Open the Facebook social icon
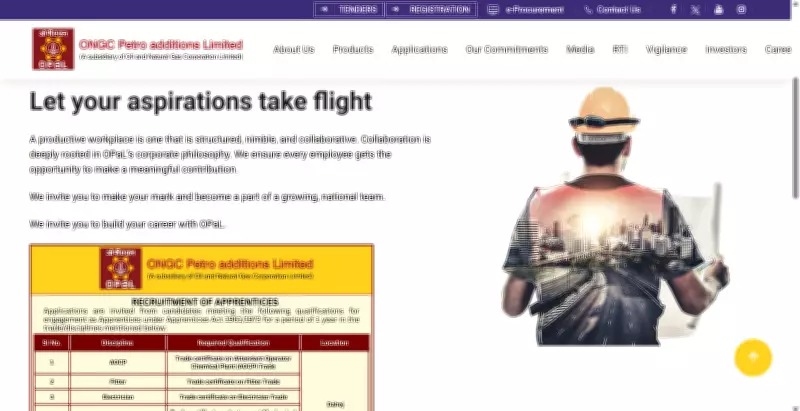Image resolution: width=800 pixels, height=411 pixels. (673, 9)
